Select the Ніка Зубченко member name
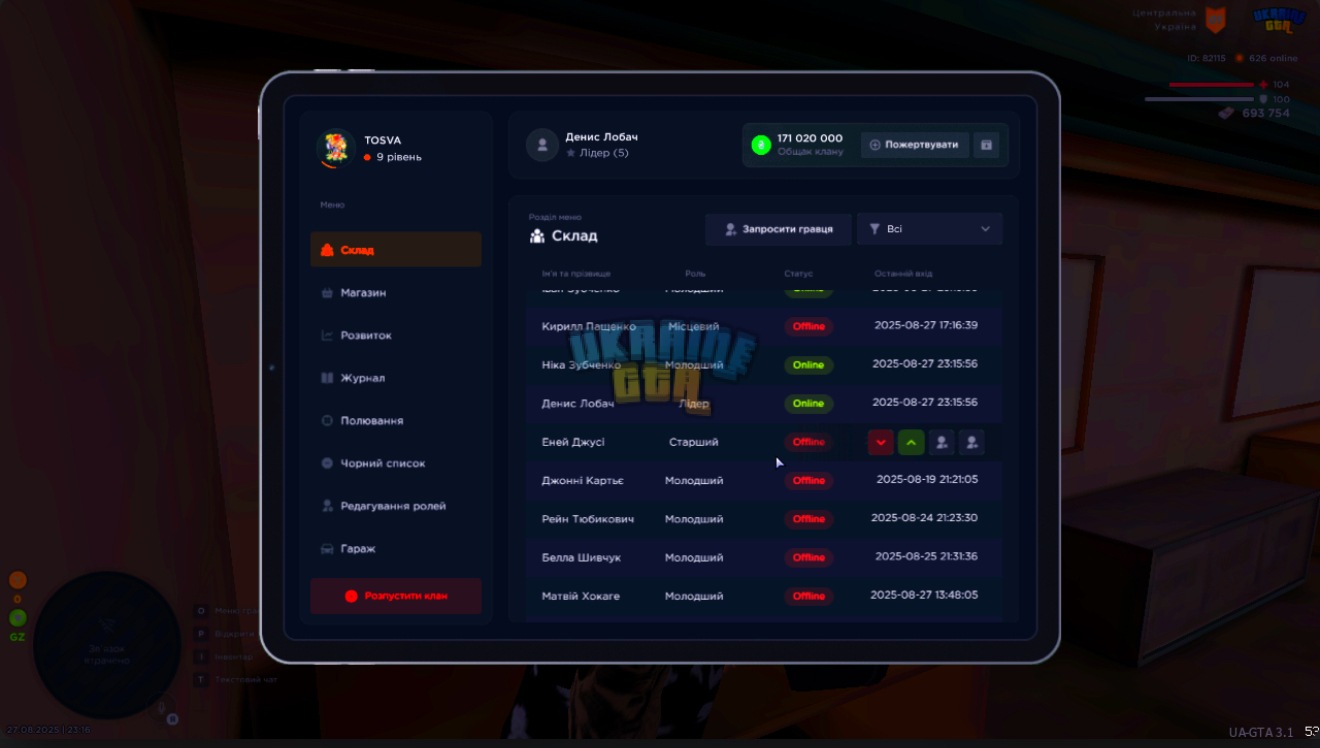Image resolution: width=1320 pixels, height=748 pixels. 581,365
